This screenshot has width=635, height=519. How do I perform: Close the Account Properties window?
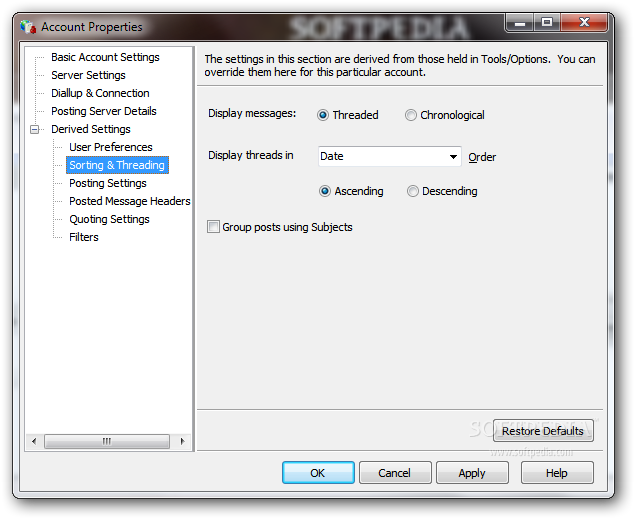[584, 23]
